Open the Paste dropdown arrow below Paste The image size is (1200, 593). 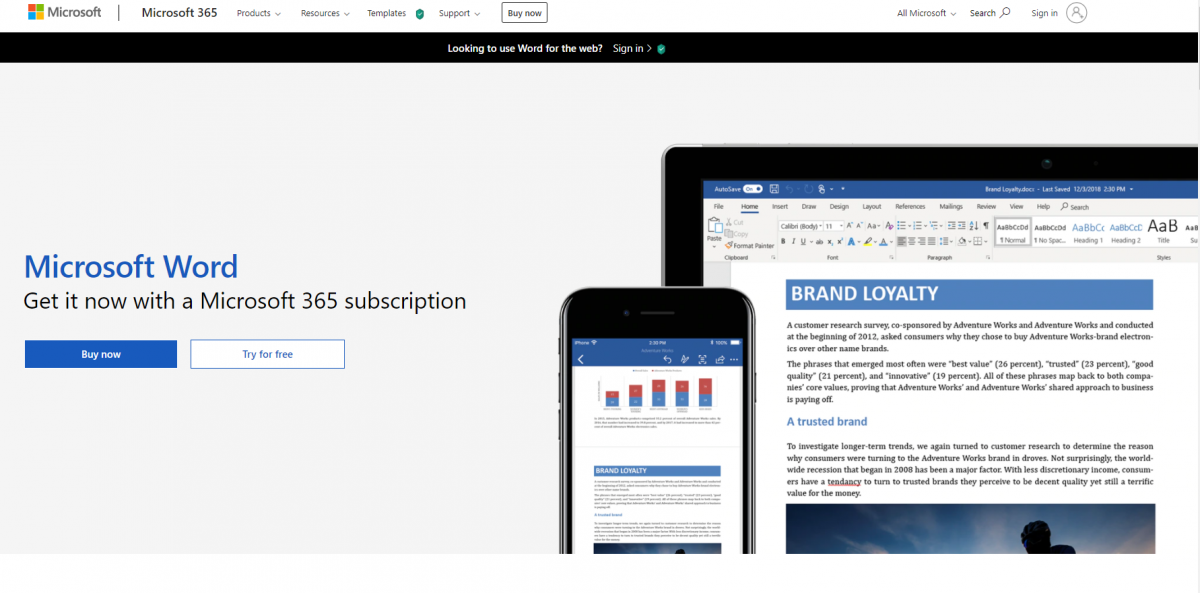click(714, 247)
